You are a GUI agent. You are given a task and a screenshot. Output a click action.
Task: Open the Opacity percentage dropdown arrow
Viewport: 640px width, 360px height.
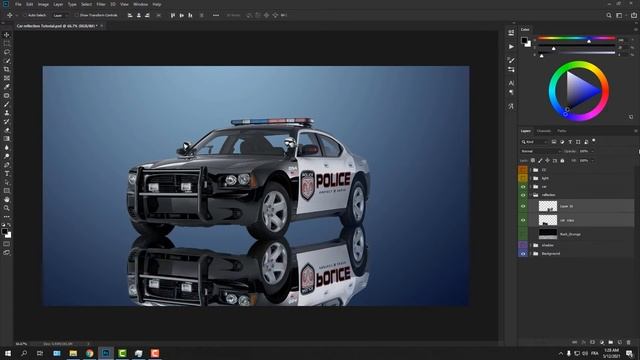[x=592, y=151]
